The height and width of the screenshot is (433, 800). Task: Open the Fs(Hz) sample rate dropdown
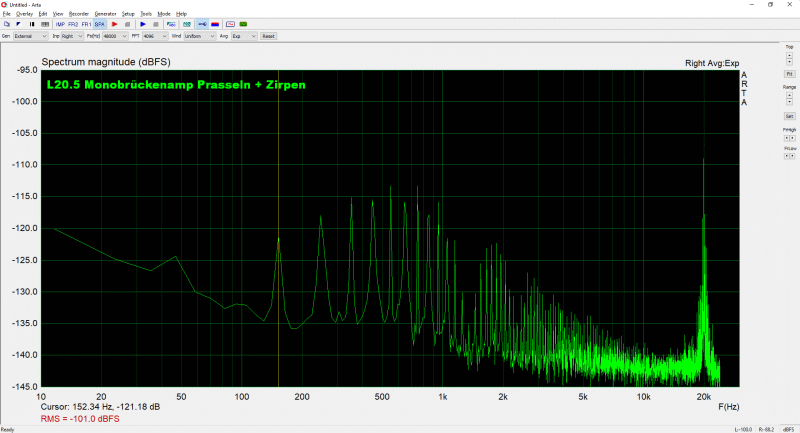[x=115, y=36]
